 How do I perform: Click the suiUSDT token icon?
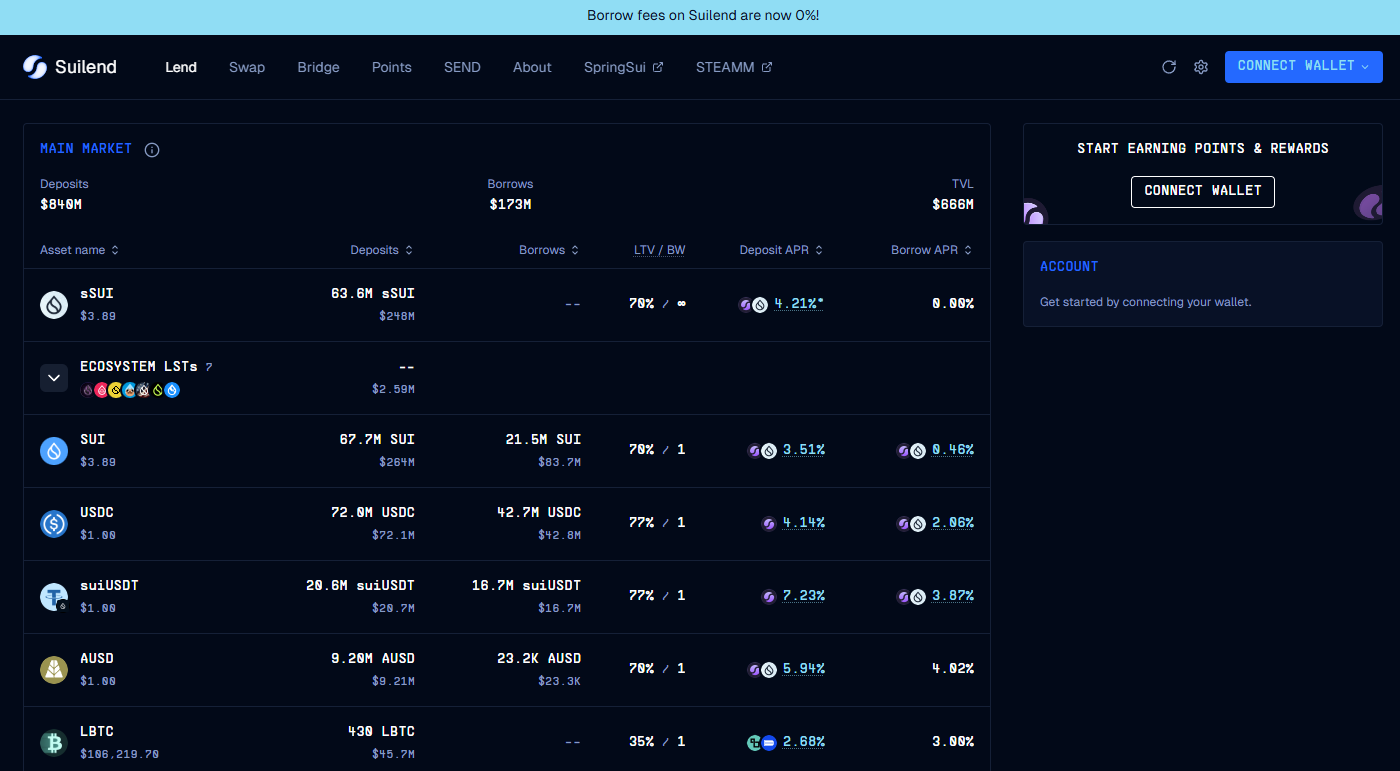tap(54, 596)
